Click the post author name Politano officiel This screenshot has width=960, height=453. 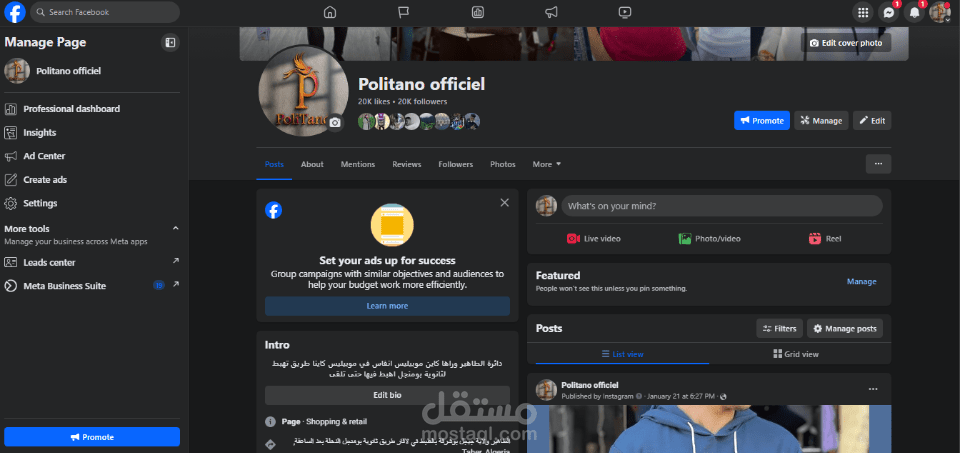[x=590, y=385]
